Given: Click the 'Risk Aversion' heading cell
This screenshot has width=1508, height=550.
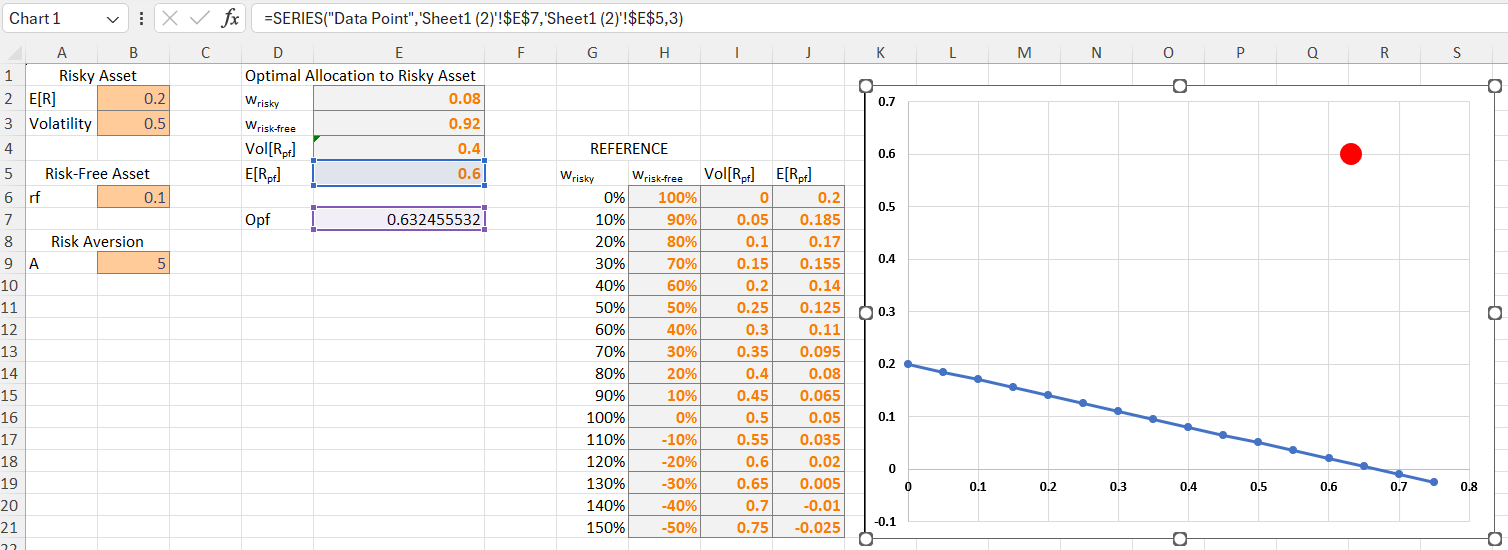Looking at the screenshot, I should point(97,241).
